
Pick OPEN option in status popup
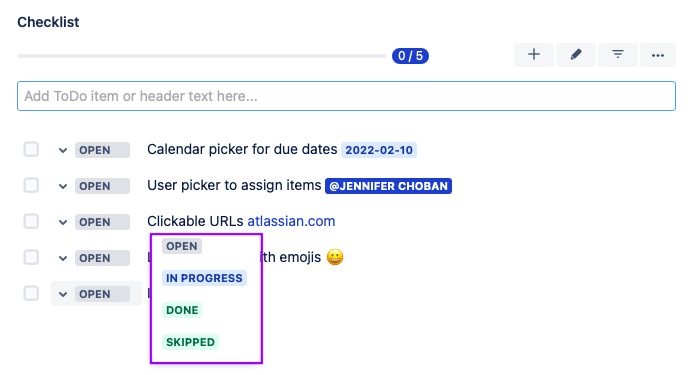coord(182,246)
